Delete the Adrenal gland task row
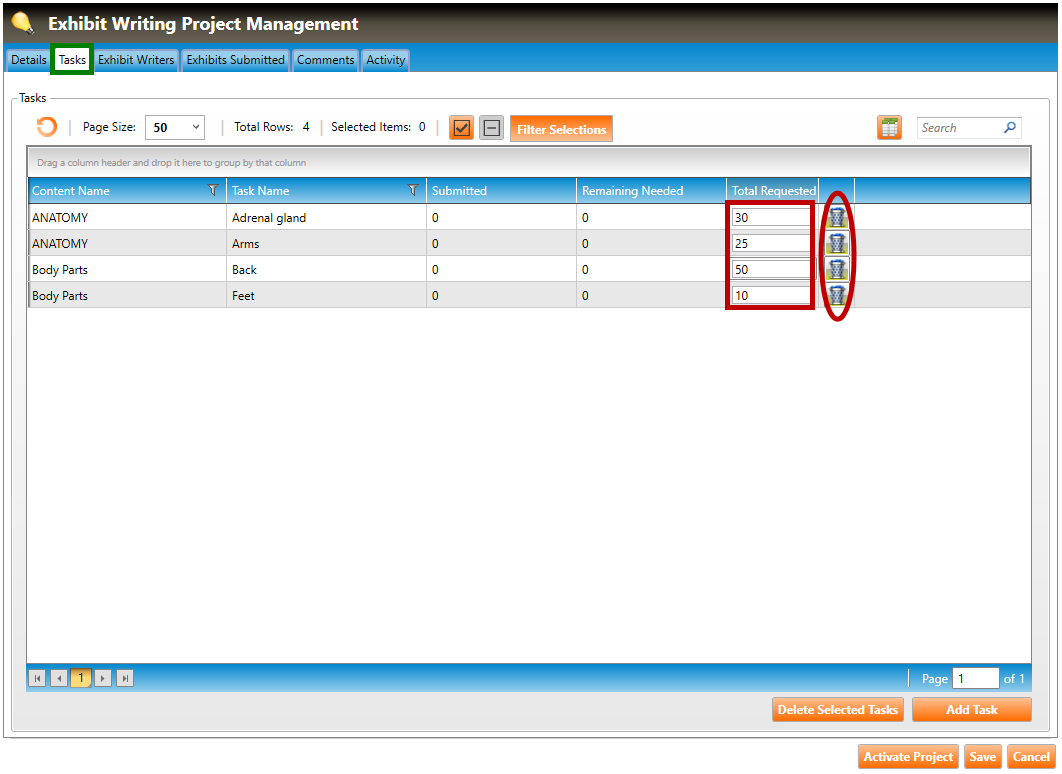This screenshot has width=1062, height=774. pos(837,217)
